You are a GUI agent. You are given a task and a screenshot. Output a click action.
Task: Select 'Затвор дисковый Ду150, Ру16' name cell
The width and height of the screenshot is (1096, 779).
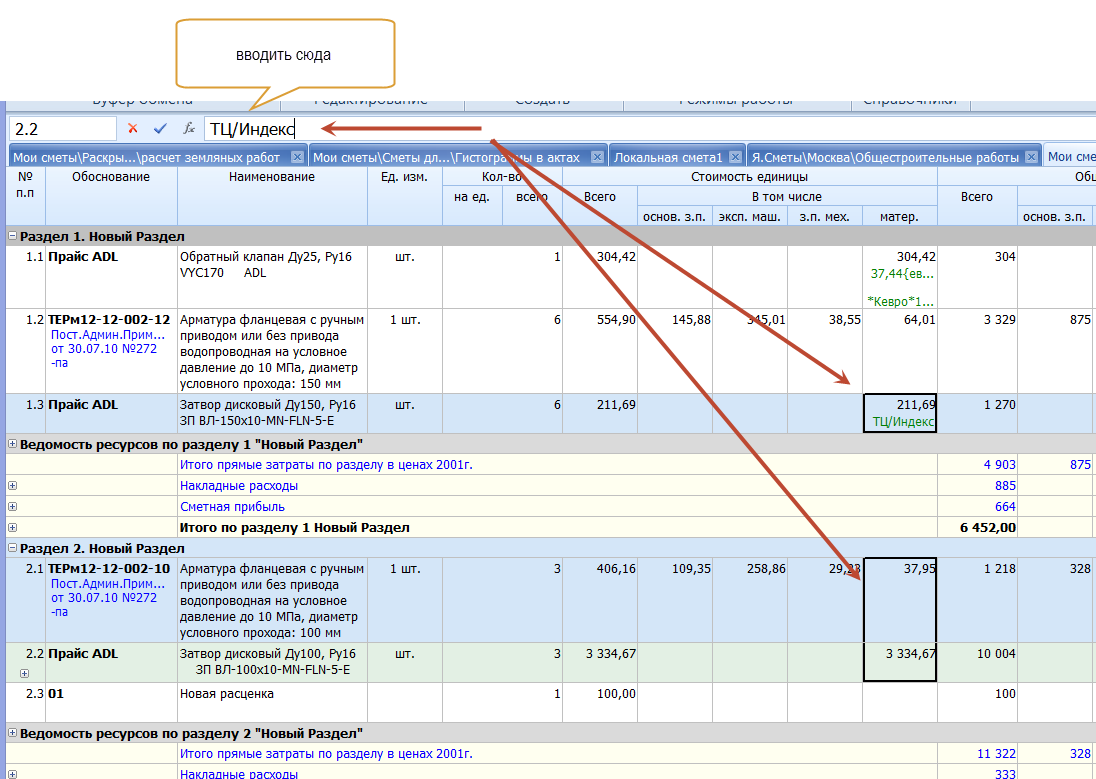tap(273, 413)
